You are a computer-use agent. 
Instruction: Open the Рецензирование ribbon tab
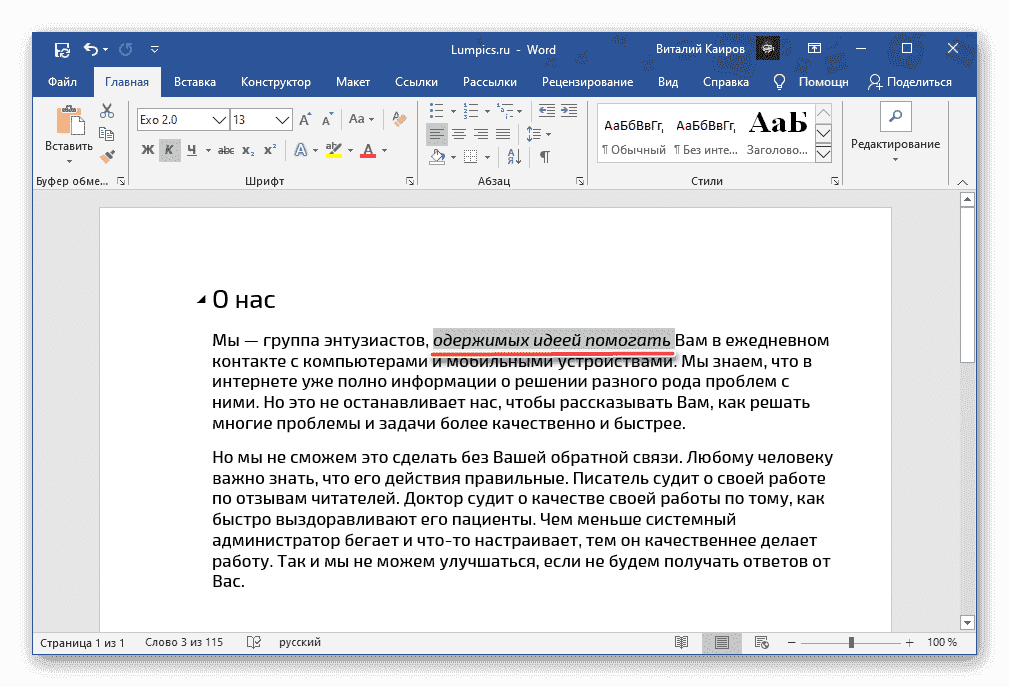(588, 82)
